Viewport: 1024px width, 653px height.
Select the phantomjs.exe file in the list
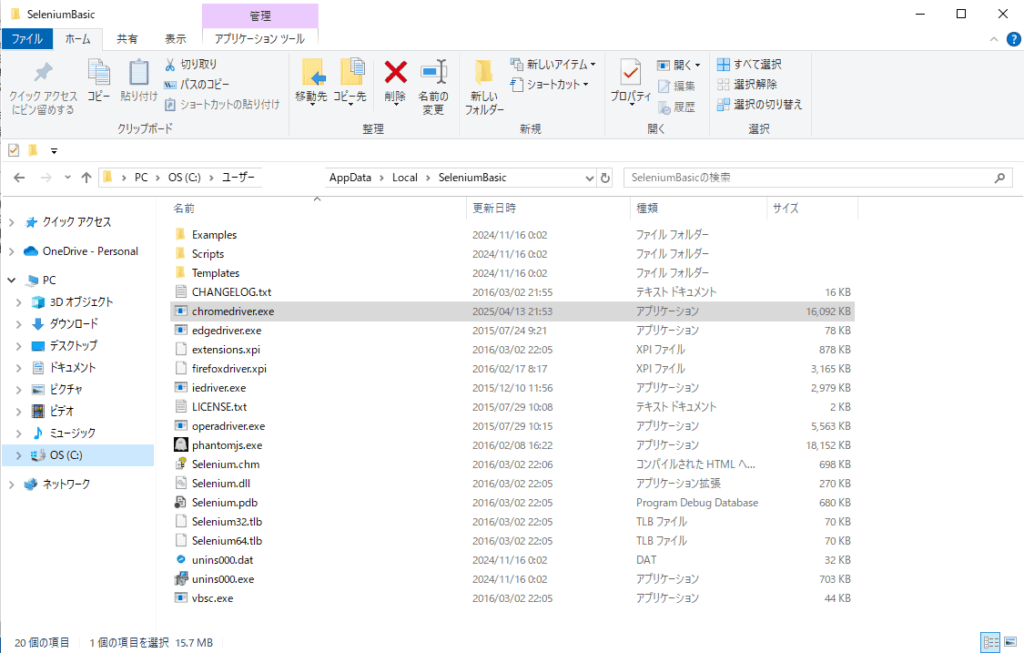[226, 445]
